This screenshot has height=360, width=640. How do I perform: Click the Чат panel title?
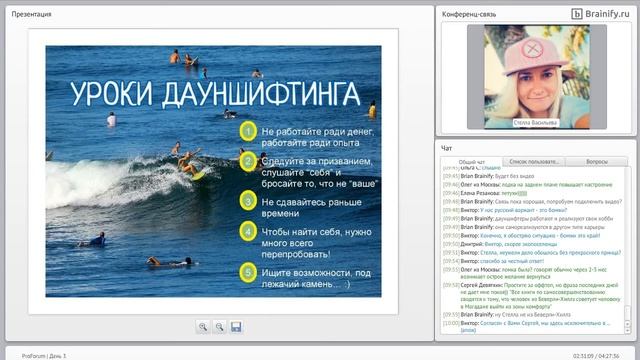447,148
